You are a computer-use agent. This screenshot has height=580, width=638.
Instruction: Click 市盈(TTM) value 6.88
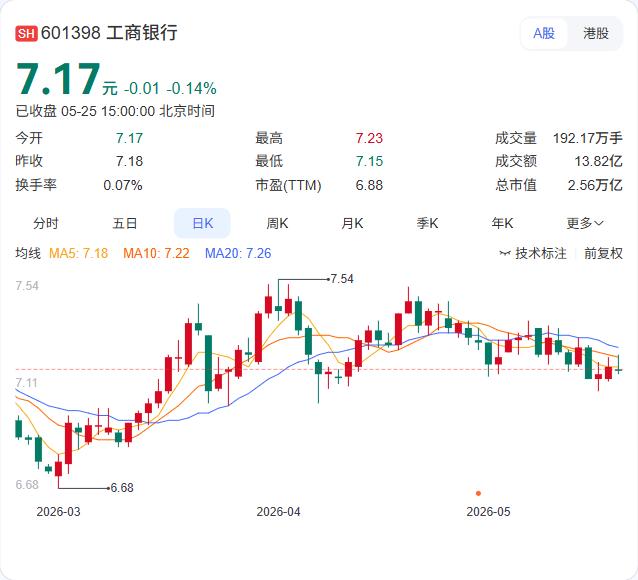point(369,185)
